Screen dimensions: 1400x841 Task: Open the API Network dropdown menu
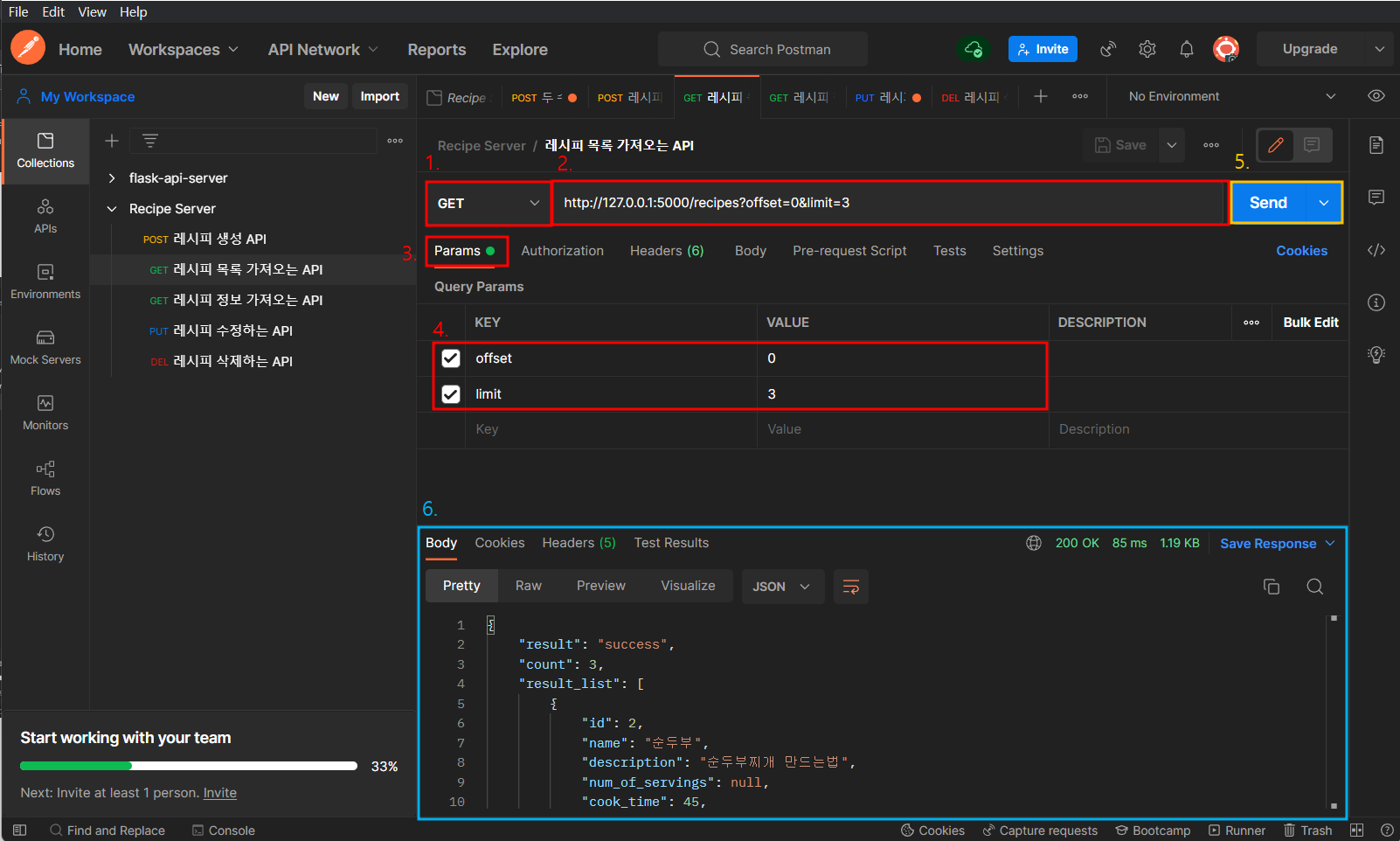click(322, 50)
